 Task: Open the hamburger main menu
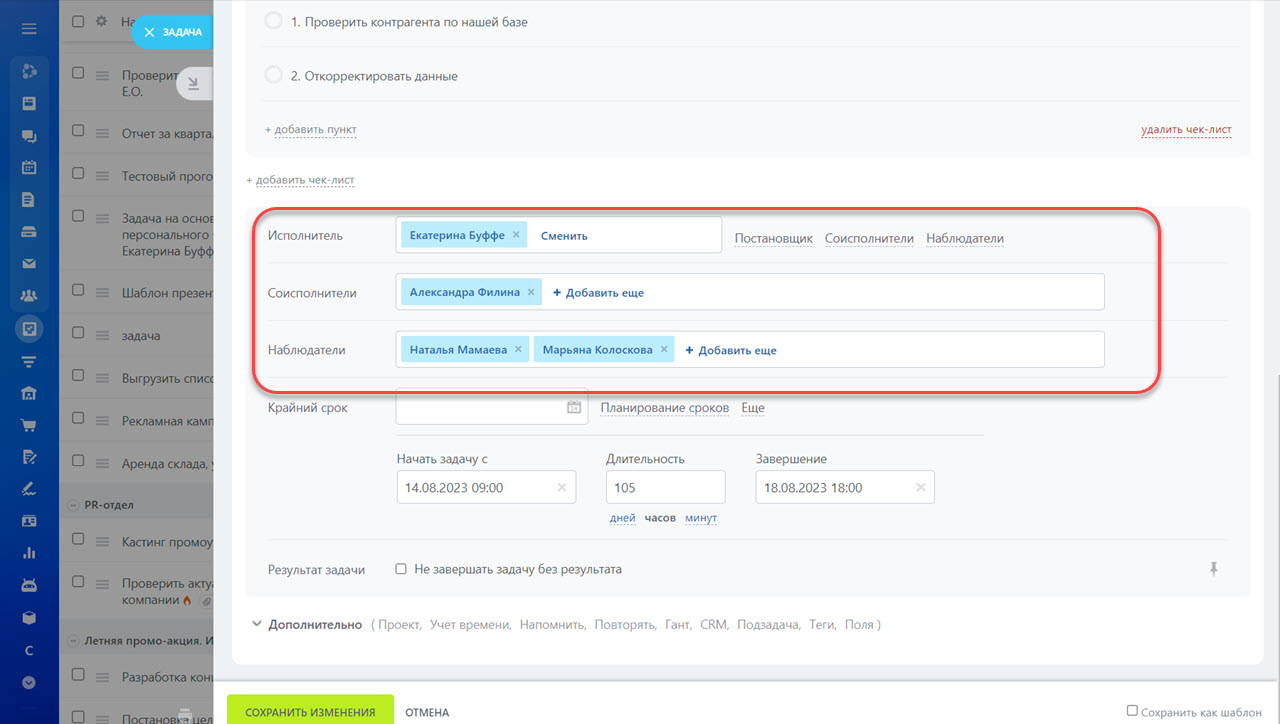click(x=29, y=29)
